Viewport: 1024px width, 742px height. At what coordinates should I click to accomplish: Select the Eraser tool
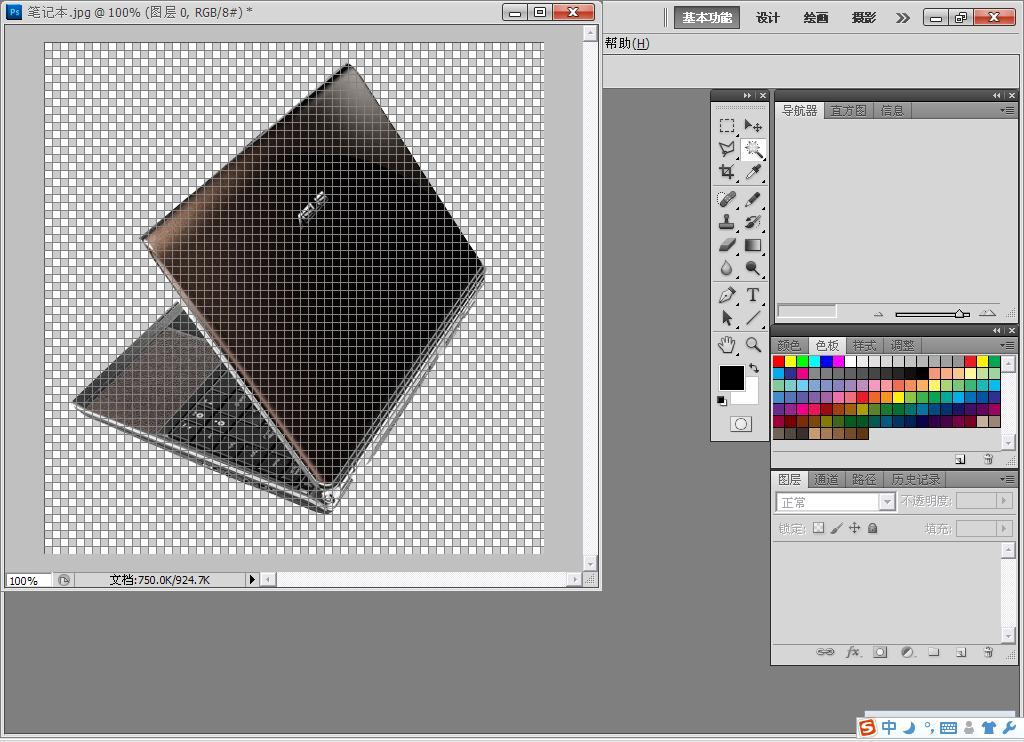pos(727,246)
